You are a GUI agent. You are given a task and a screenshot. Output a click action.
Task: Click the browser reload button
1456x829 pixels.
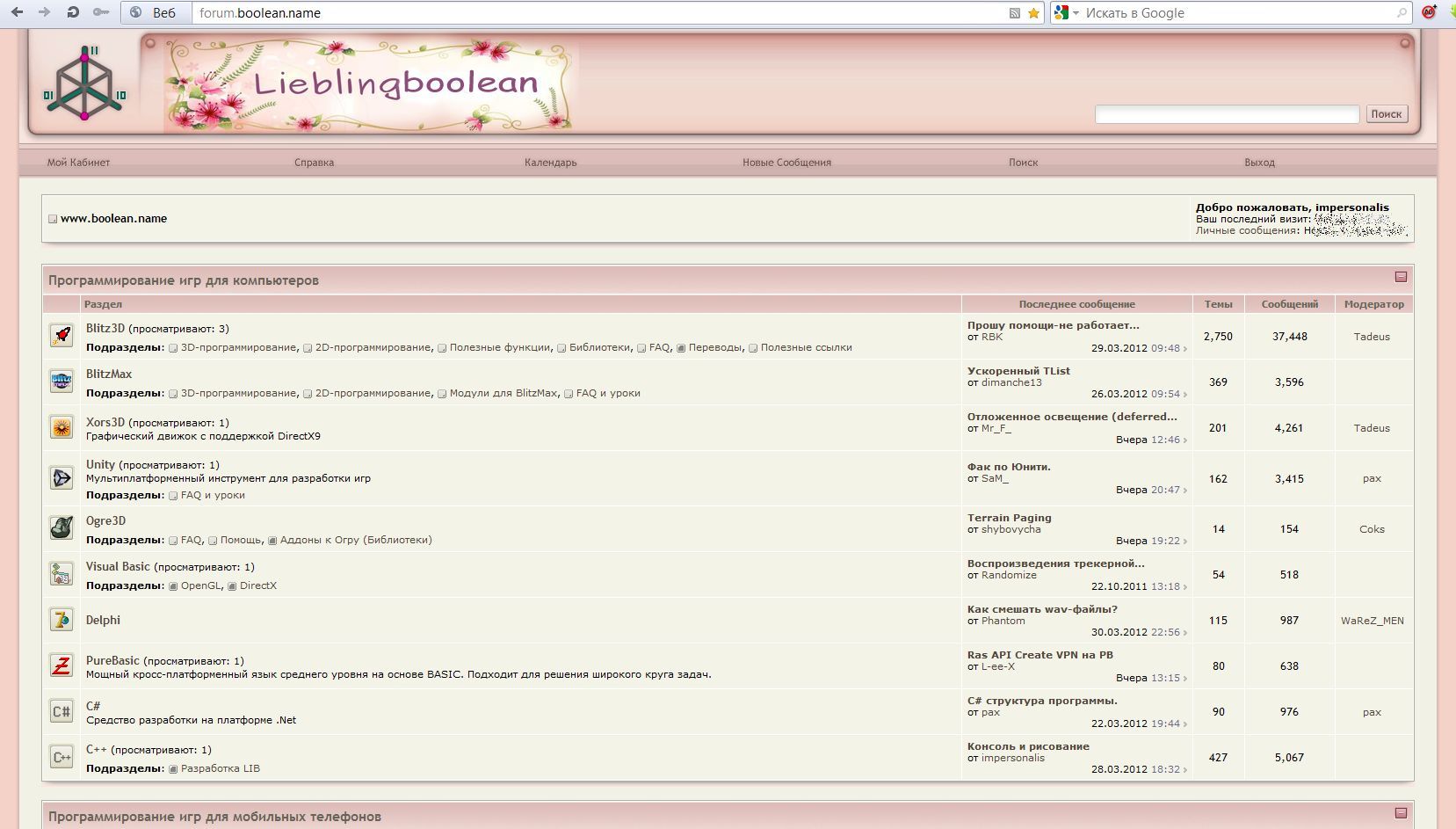(x=73, y=12)
